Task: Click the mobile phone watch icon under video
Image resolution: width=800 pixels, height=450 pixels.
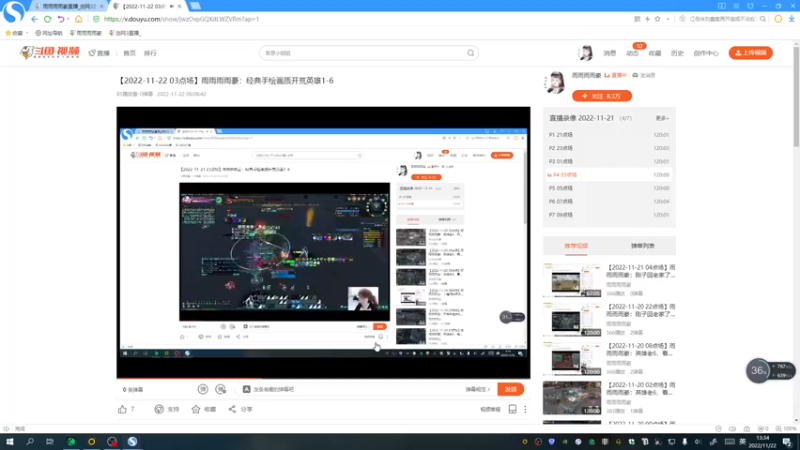Action: tap(512, 409)
